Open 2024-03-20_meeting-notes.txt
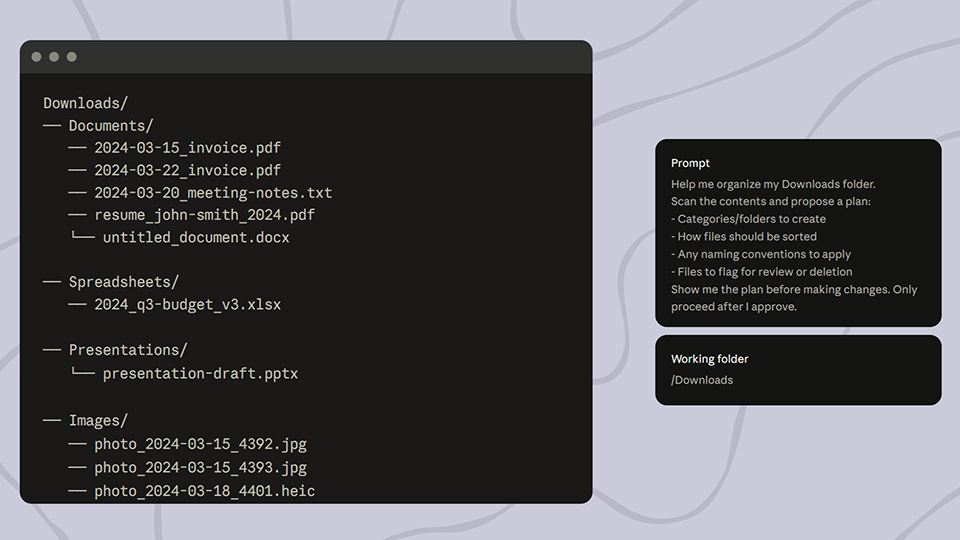The width and height of the screenshot is (960, 540). pos(213,193)
